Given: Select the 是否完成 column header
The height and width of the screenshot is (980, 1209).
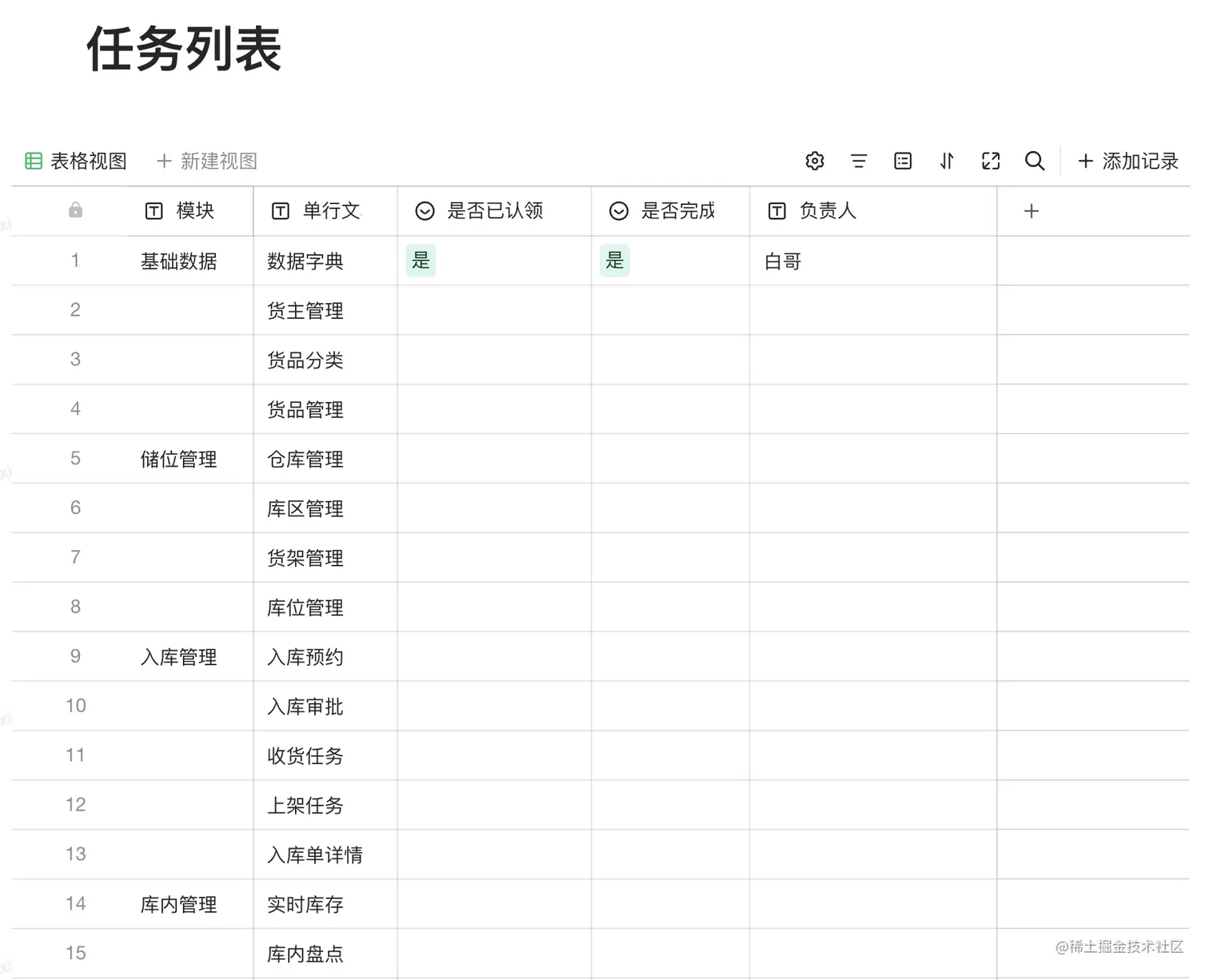Looking at the screenshot, I should click(671, 211).
